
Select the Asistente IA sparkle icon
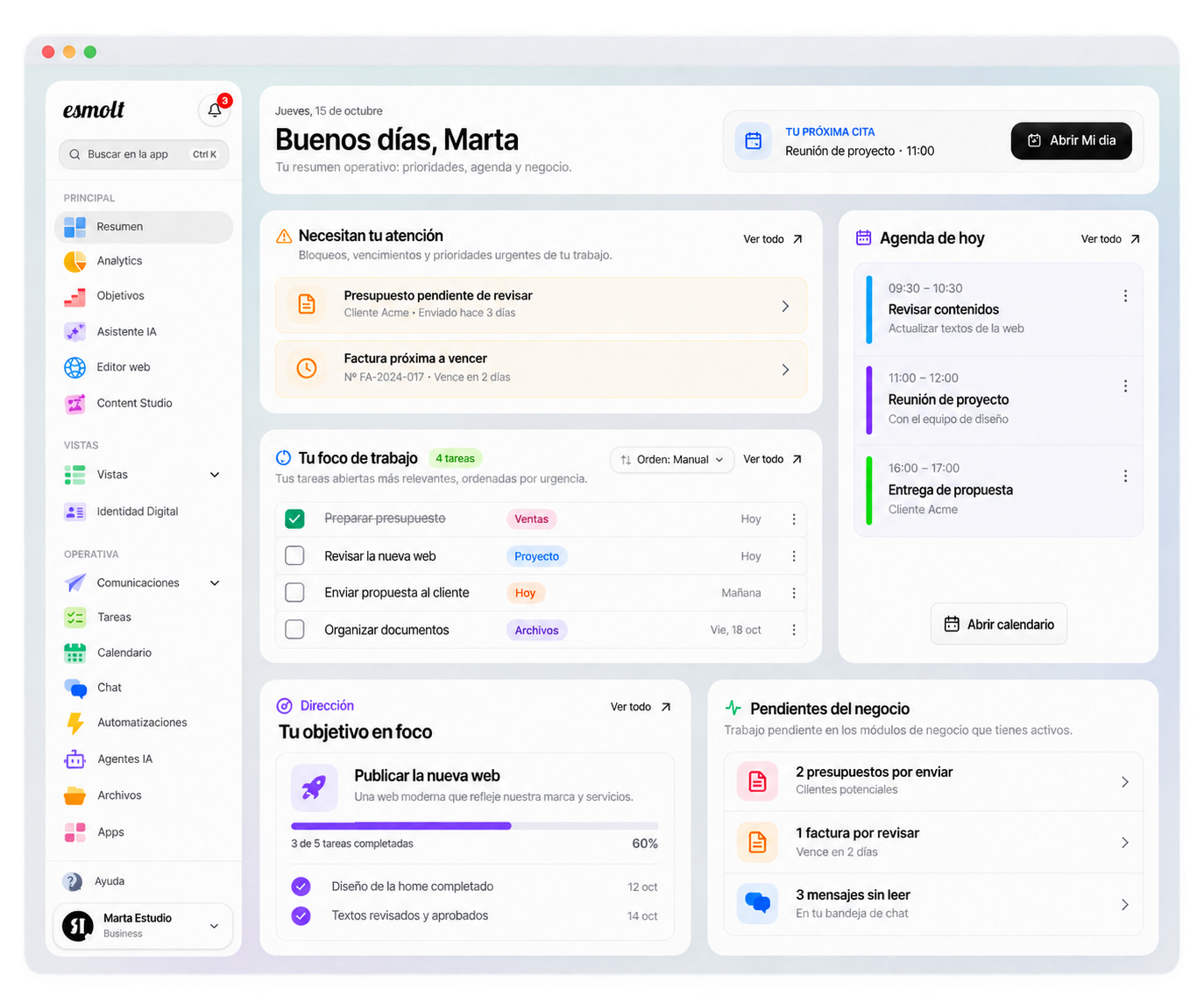click(x=75, y=332)
